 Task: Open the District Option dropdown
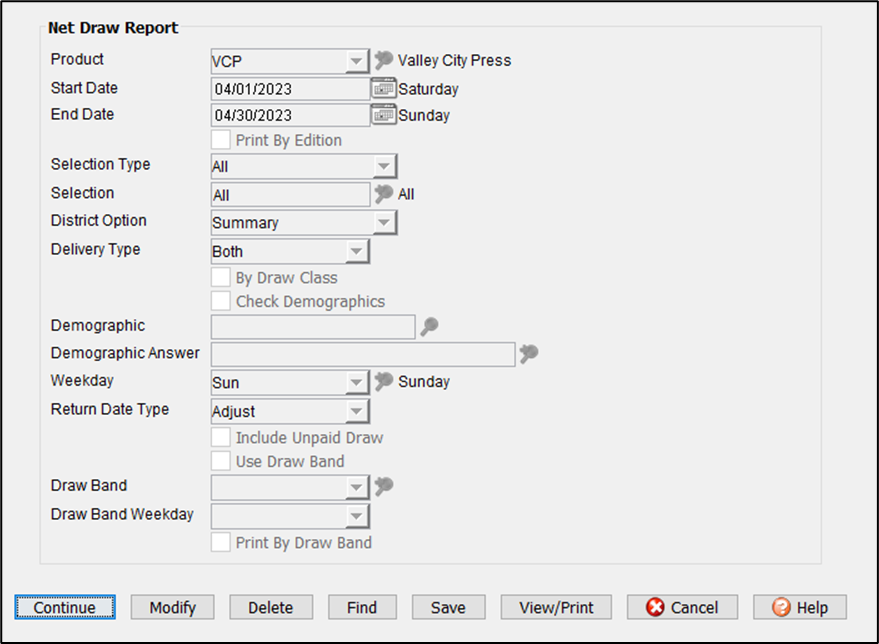point(385,223)
